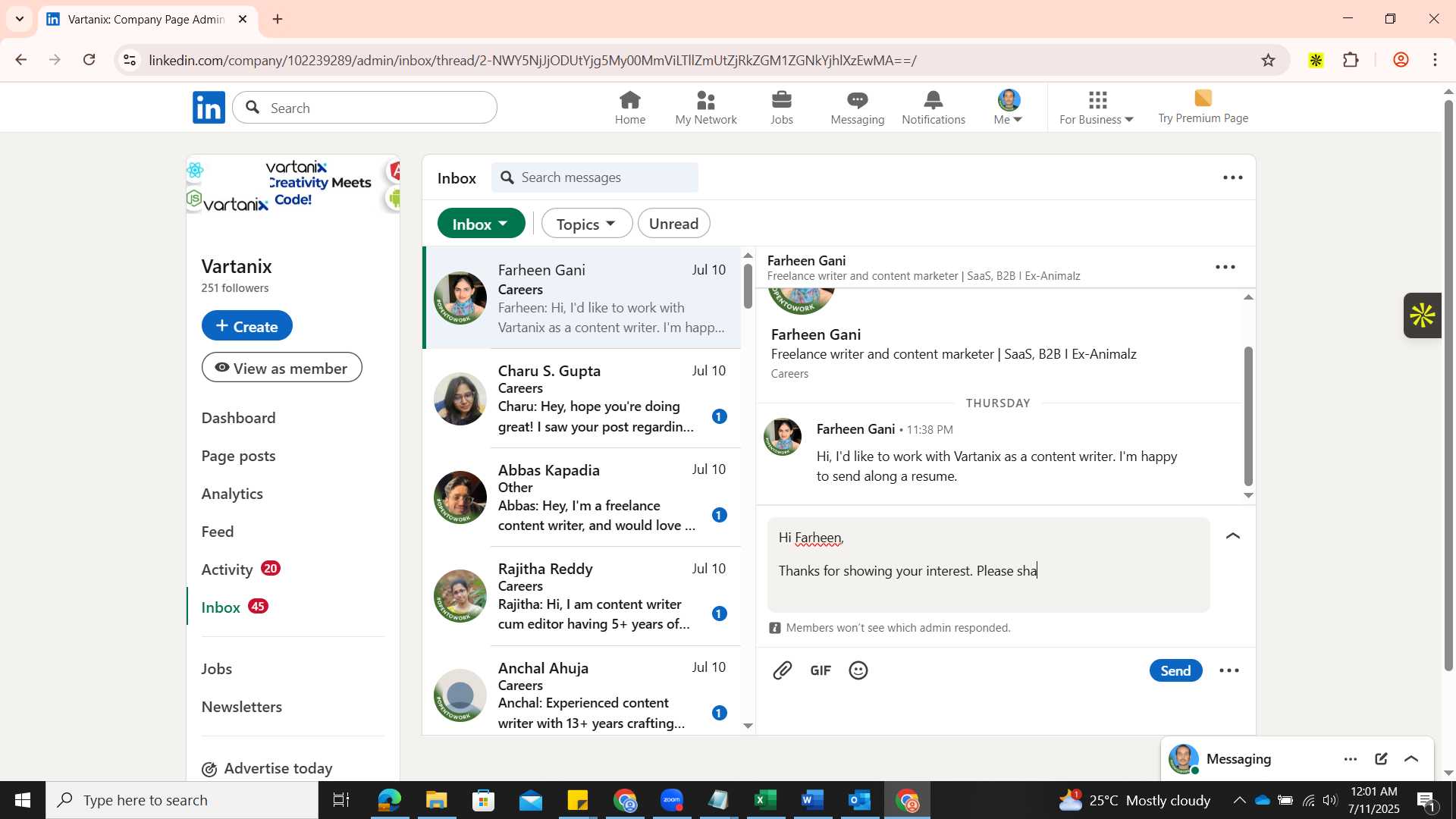Image resolution: width=1456 pixels, height=819 pixels.
Task: Bookmark this page with star icon
Action: [1269, 60]
